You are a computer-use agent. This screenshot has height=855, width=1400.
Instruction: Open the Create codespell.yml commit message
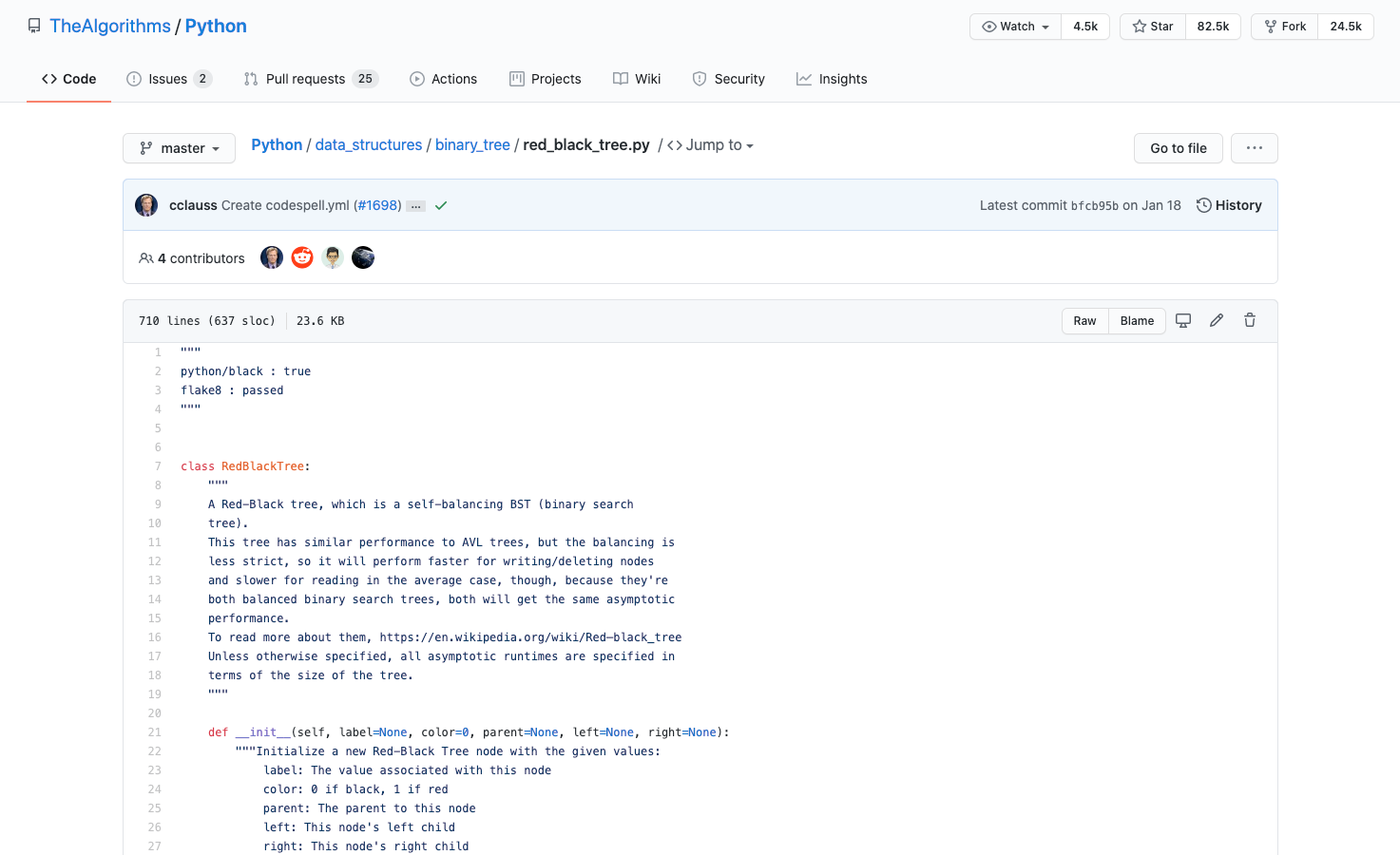[285, 205]
